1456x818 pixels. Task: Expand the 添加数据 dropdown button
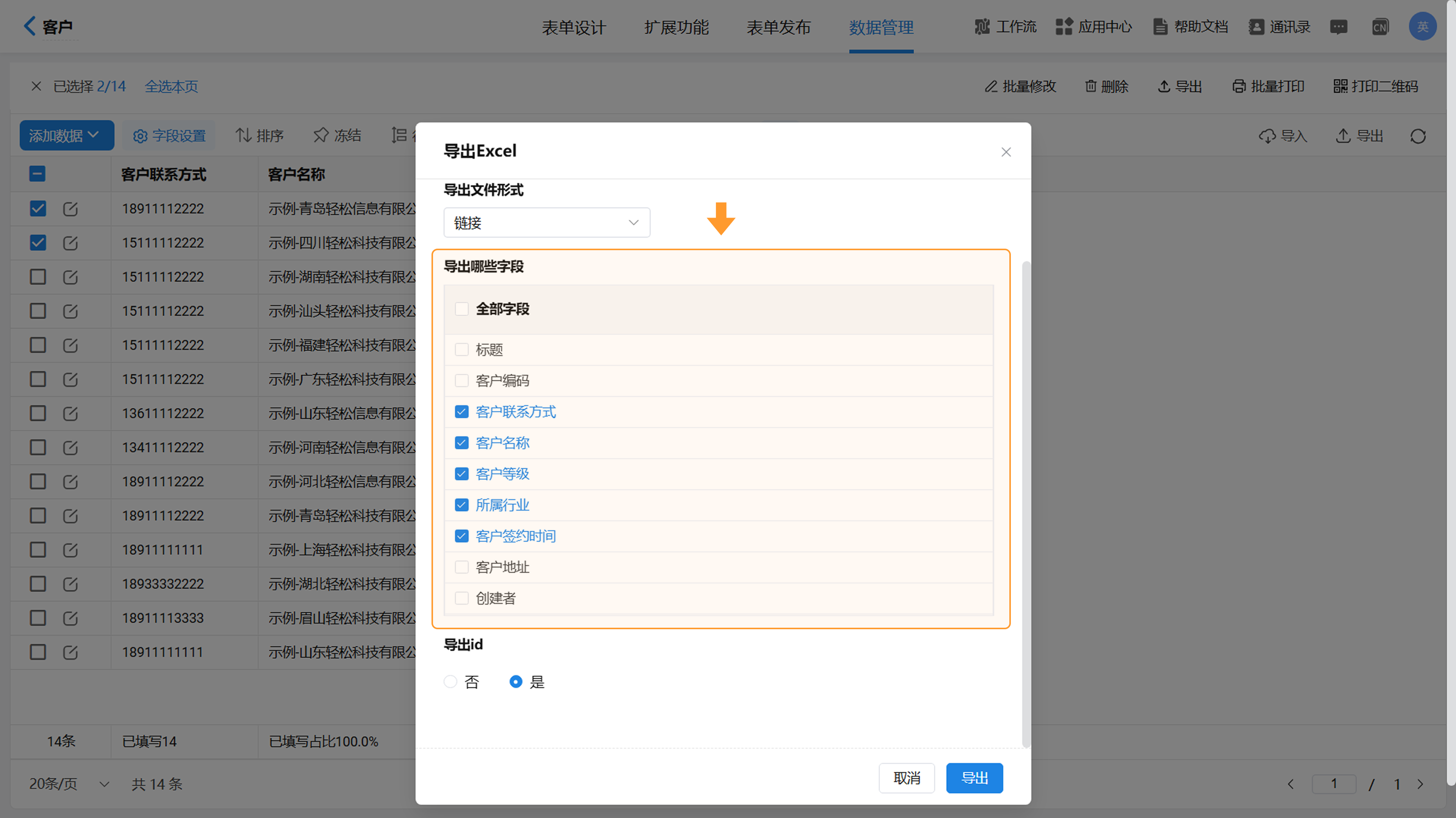coord(67,136)
